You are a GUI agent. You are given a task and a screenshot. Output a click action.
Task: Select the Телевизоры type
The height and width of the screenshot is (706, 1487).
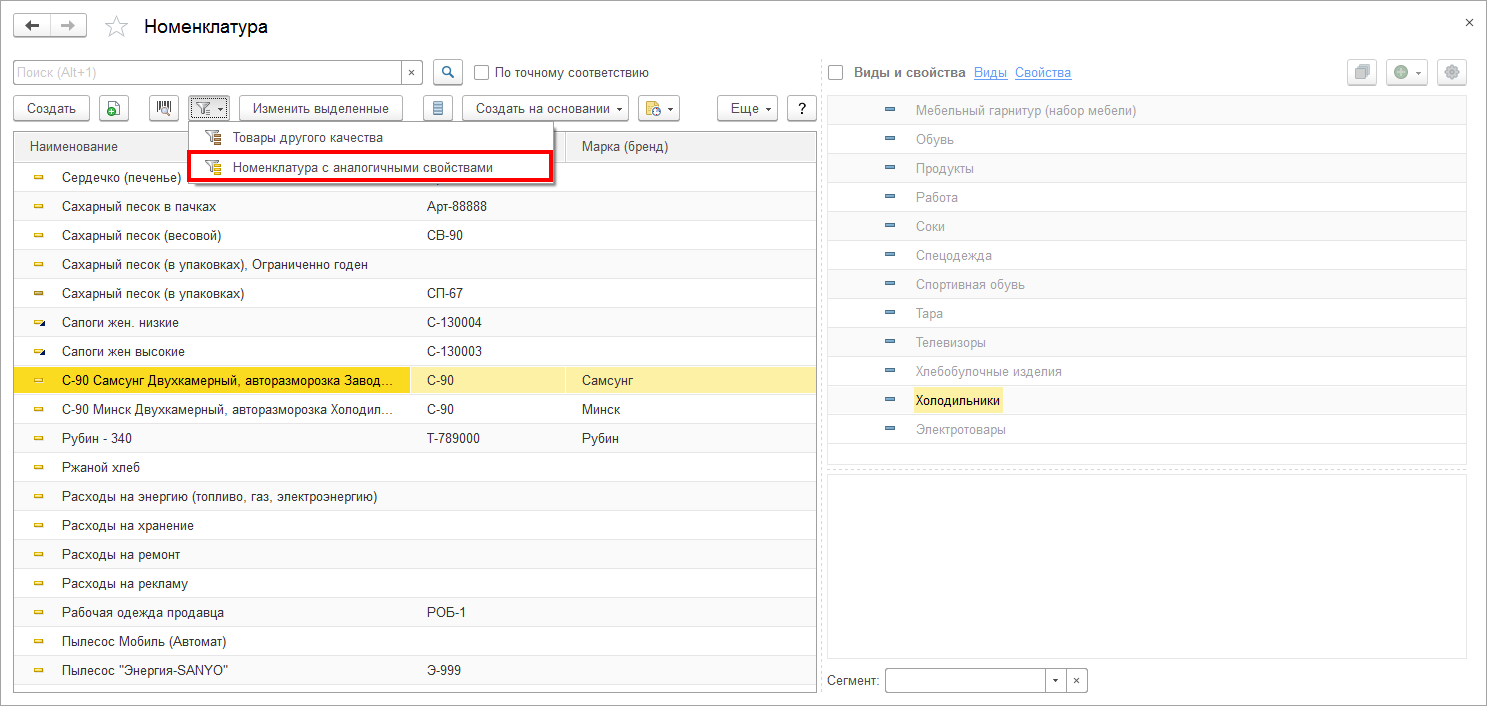tap(951, 342)
